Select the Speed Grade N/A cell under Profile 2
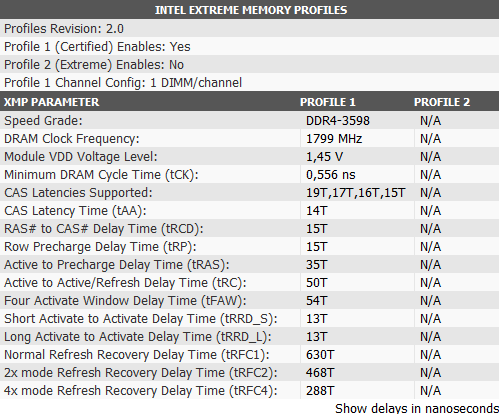The height and width of the screenshot is (414, 501). tap(430, 121)
